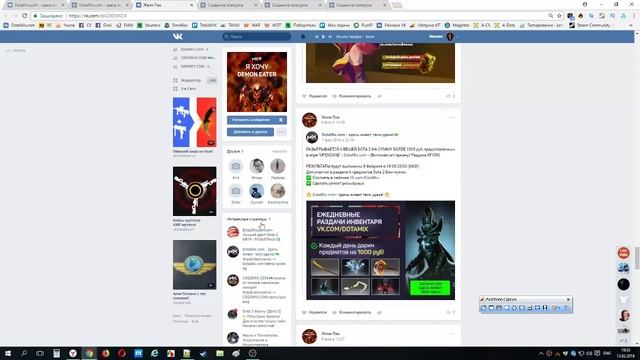Open Calculator from taskbar
The image size is (640, 360).
[56, 353]
